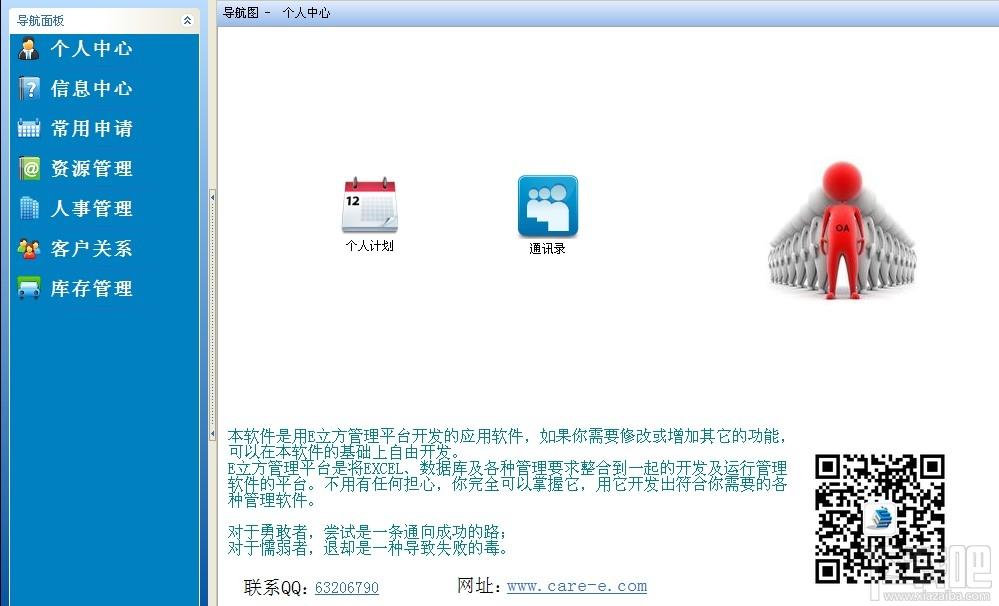
Task: Select 客户关系 menu label
Action: point(92,249)
